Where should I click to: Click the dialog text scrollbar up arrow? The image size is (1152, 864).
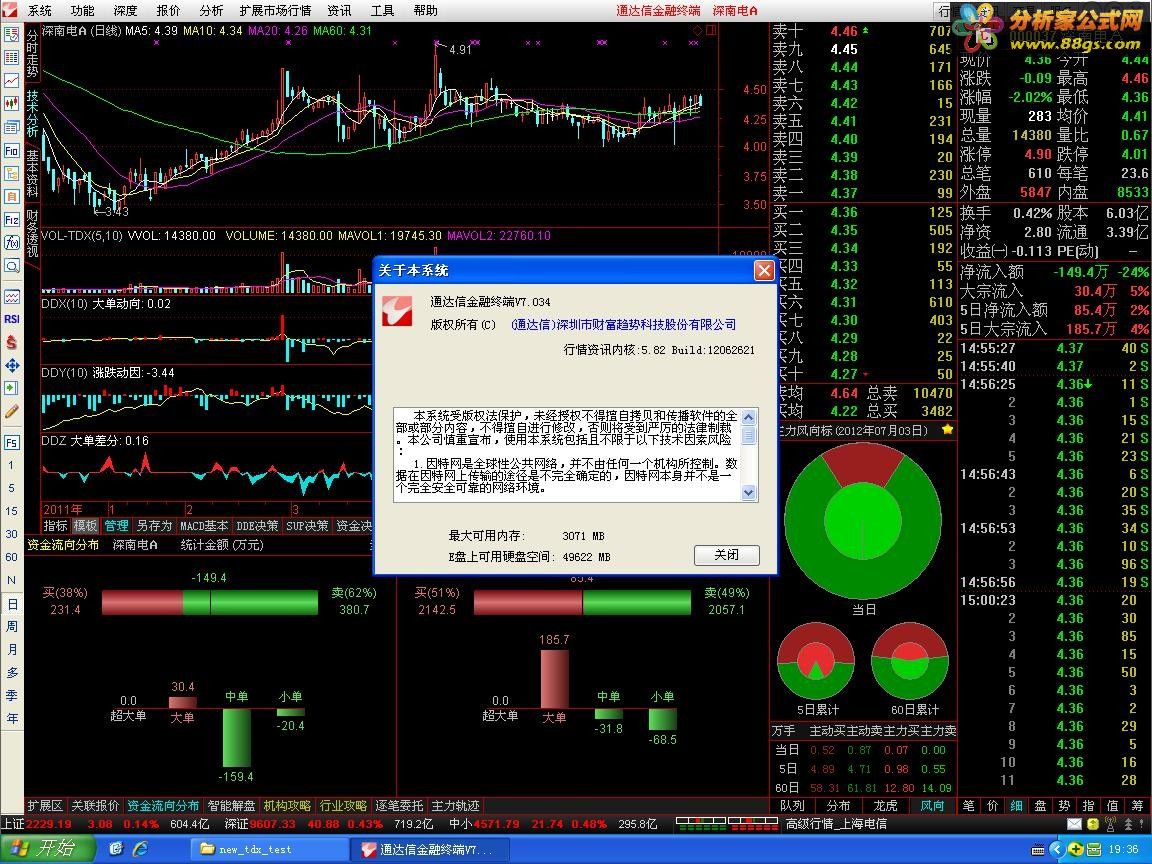[749, 417]
